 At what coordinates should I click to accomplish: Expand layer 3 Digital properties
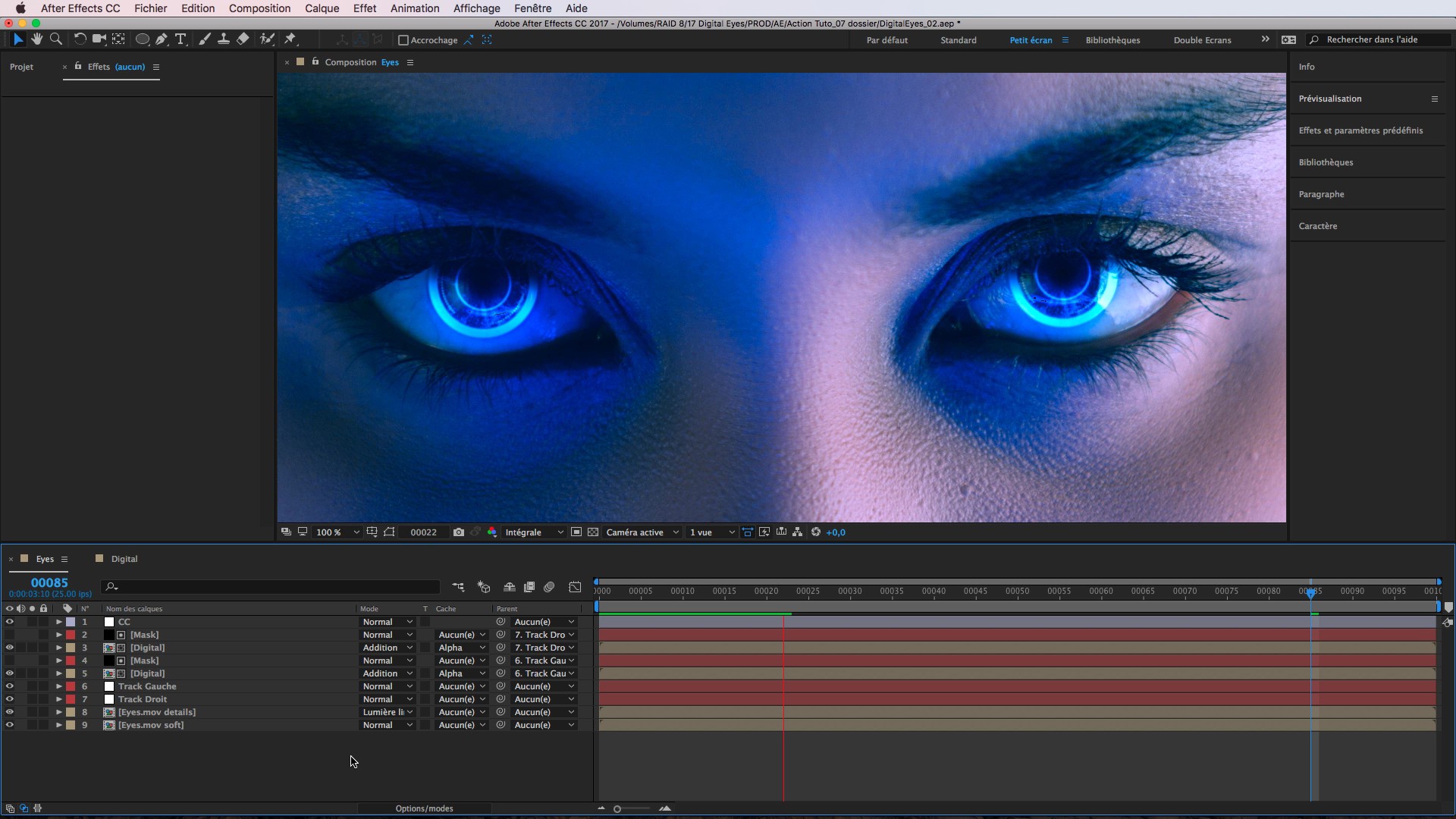[58, 647]
